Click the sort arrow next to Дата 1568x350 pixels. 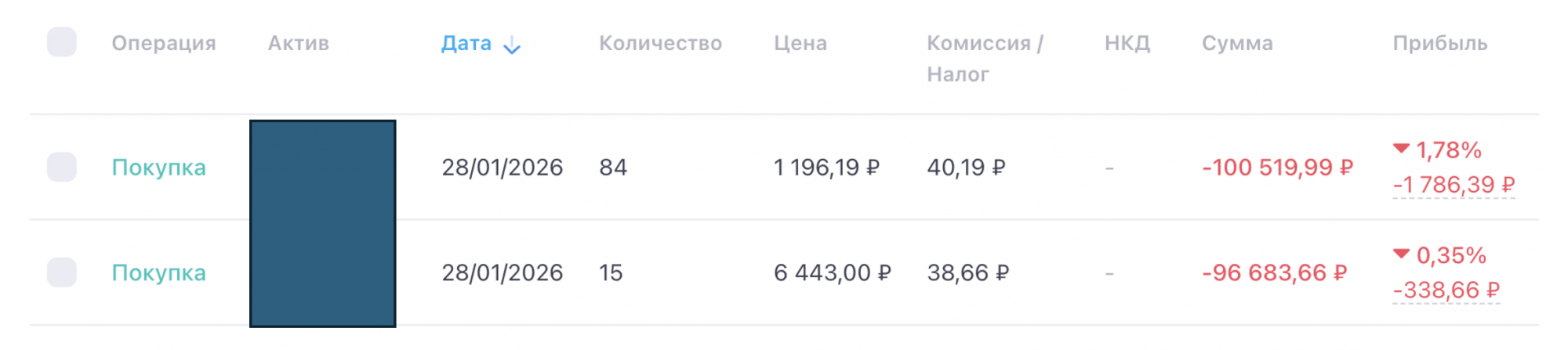click(x=512, y=45)
